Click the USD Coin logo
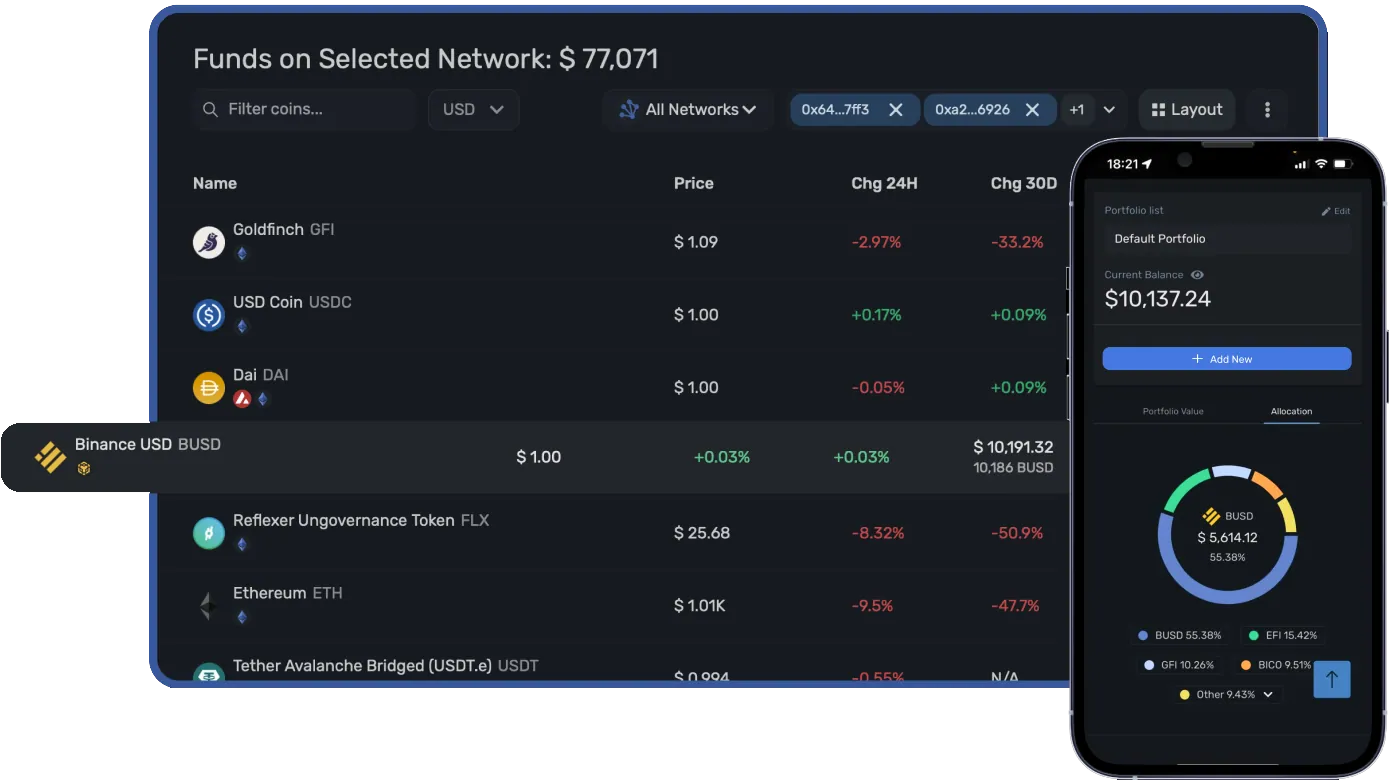Screen dimensions: 1389x780 pyautogui.click(x=208, y=314)
